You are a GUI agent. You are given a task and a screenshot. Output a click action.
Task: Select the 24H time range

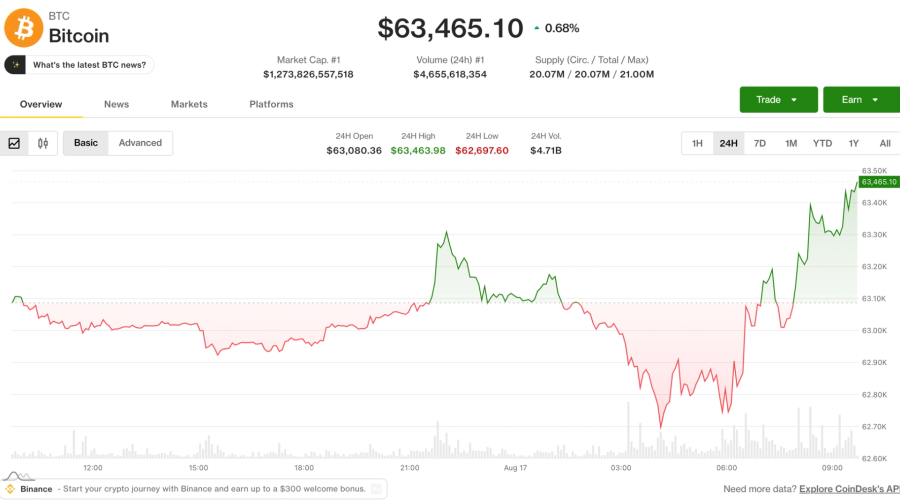coord(728,144)
